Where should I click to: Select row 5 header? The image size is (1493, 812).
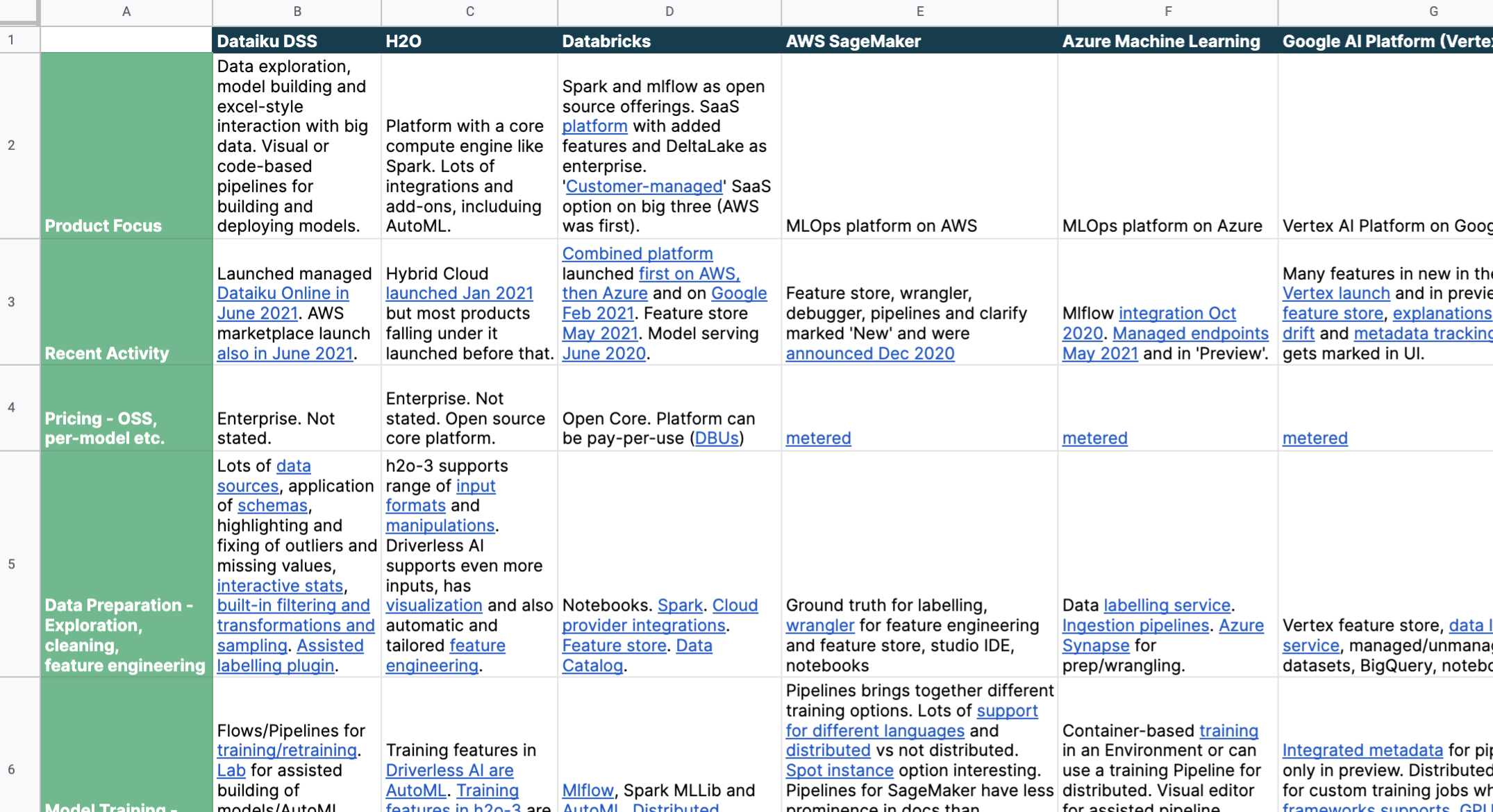tap(12, 564)
